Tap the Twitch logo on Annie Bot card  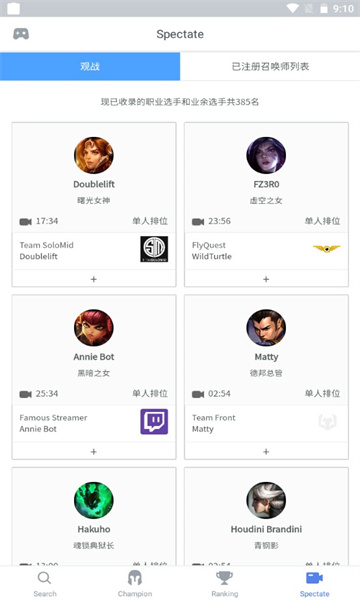[x=154, y=422]
